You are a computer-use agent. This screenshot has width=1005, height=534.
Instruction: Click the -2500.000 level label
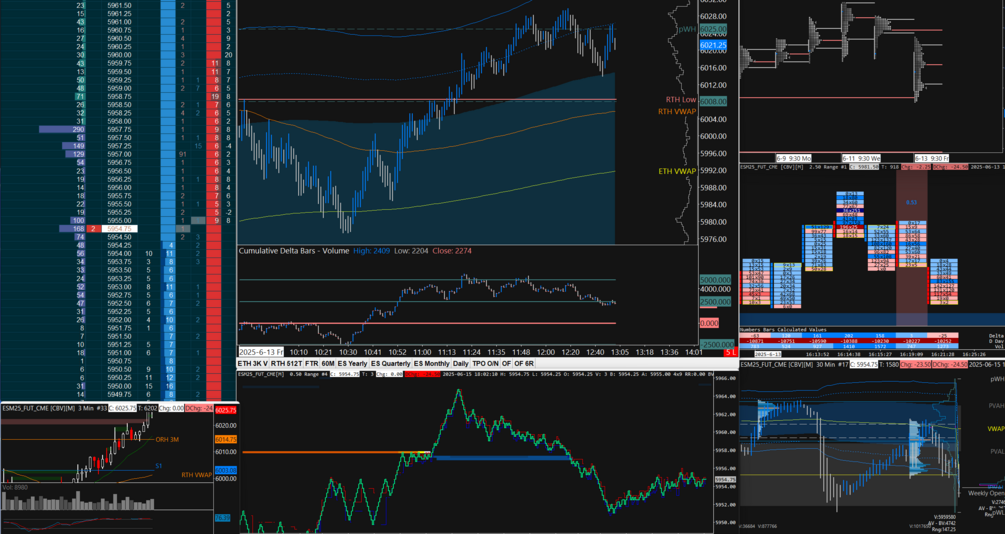[x=716, y=344]
